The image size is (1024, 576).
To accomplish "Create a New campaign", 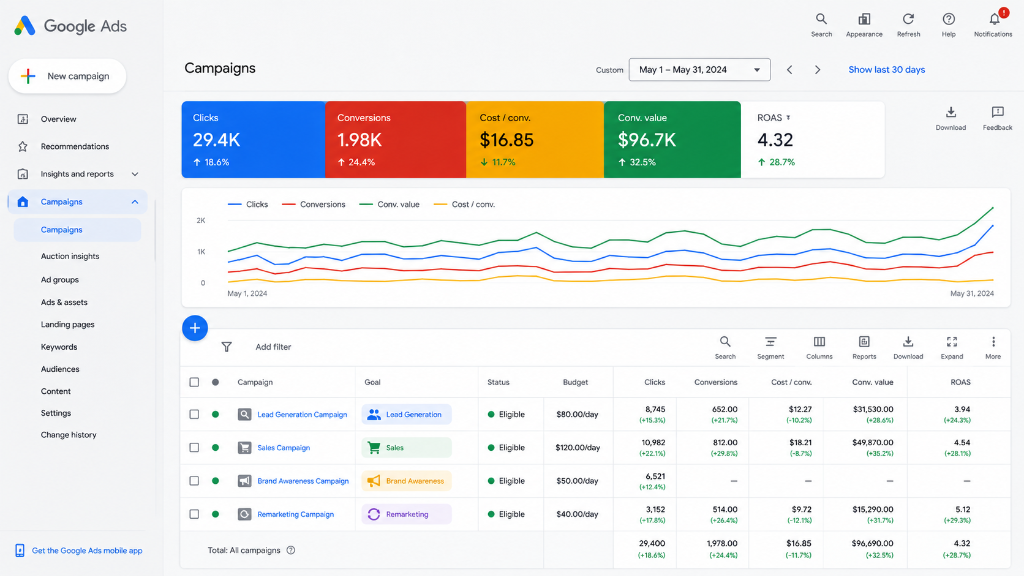I will click(67, 76).
